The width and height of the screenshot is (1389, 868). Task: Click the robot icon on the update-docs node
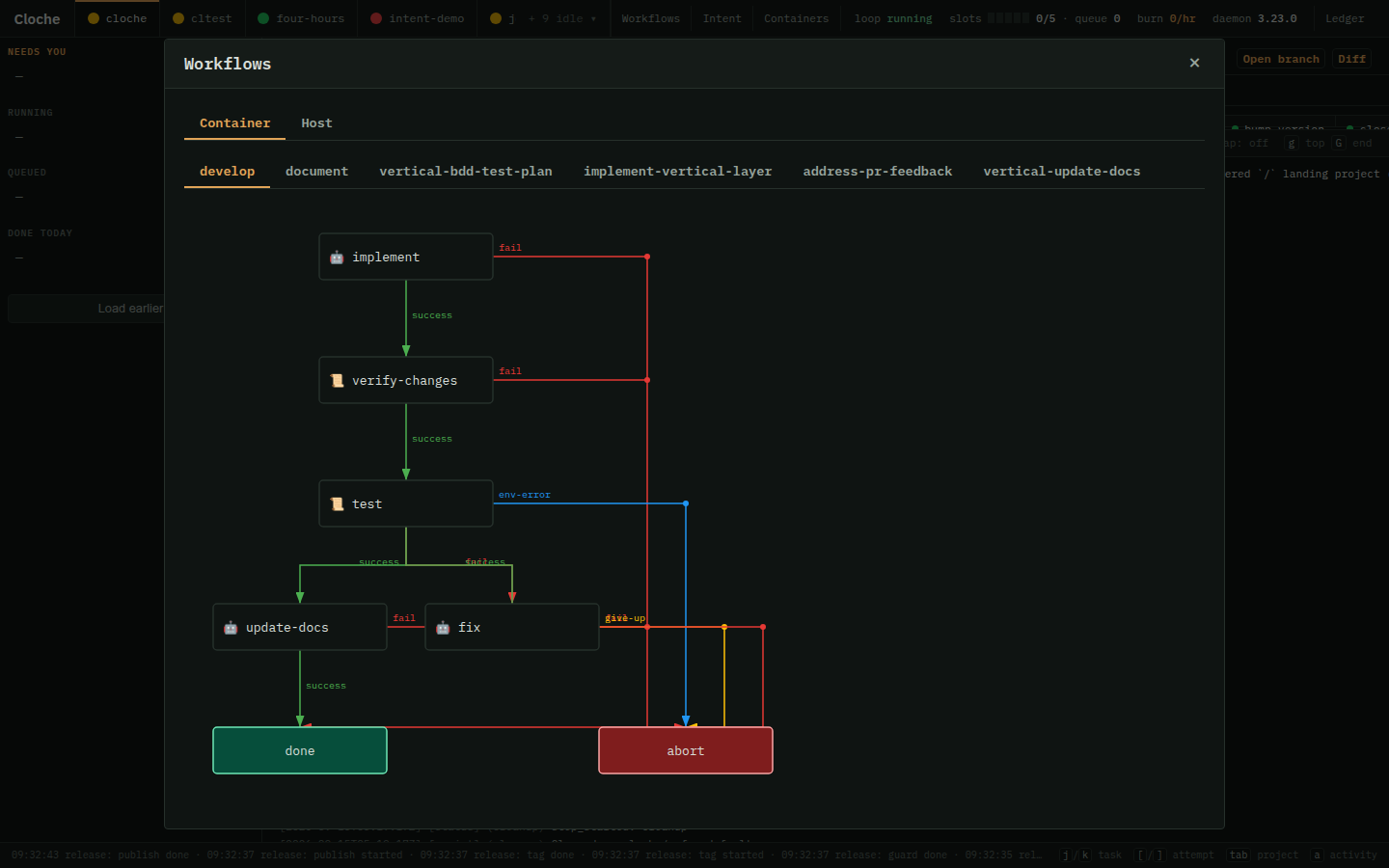click(231, 628)
